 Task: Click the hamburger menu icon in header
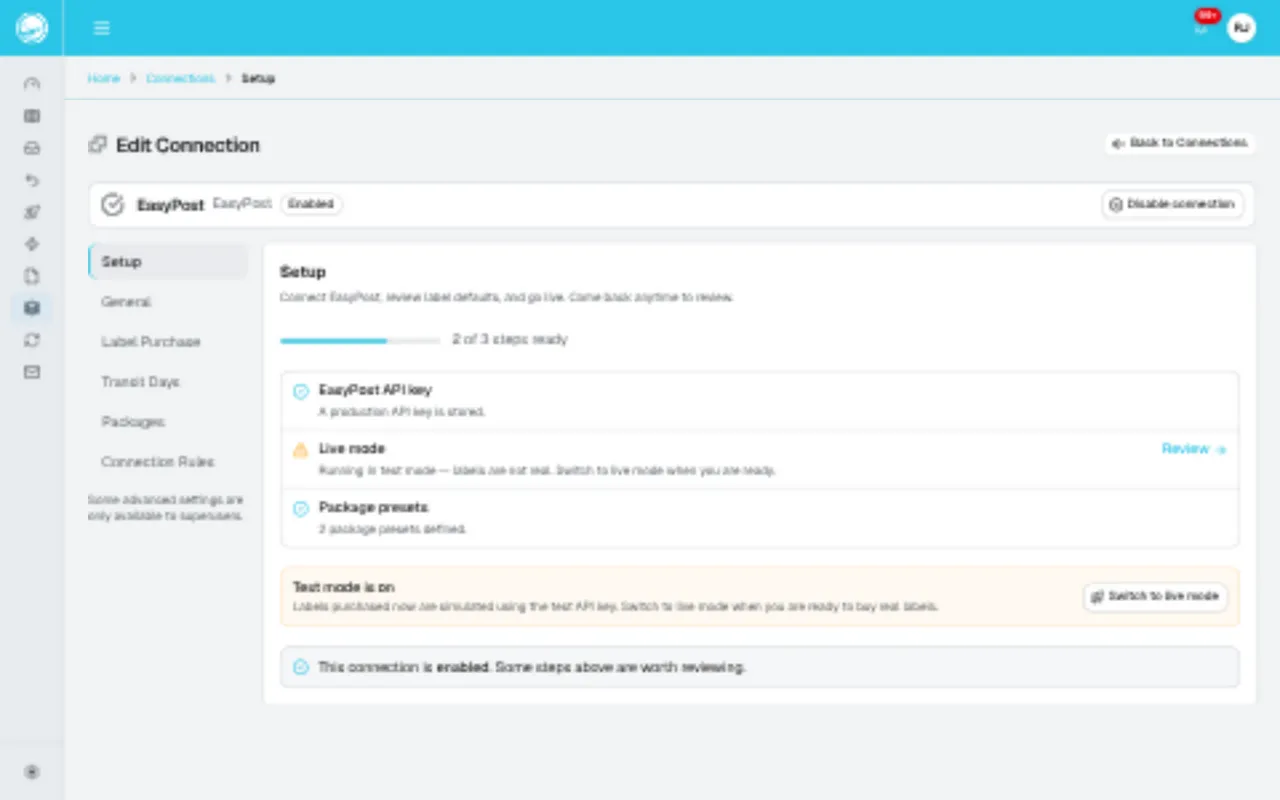101,28
